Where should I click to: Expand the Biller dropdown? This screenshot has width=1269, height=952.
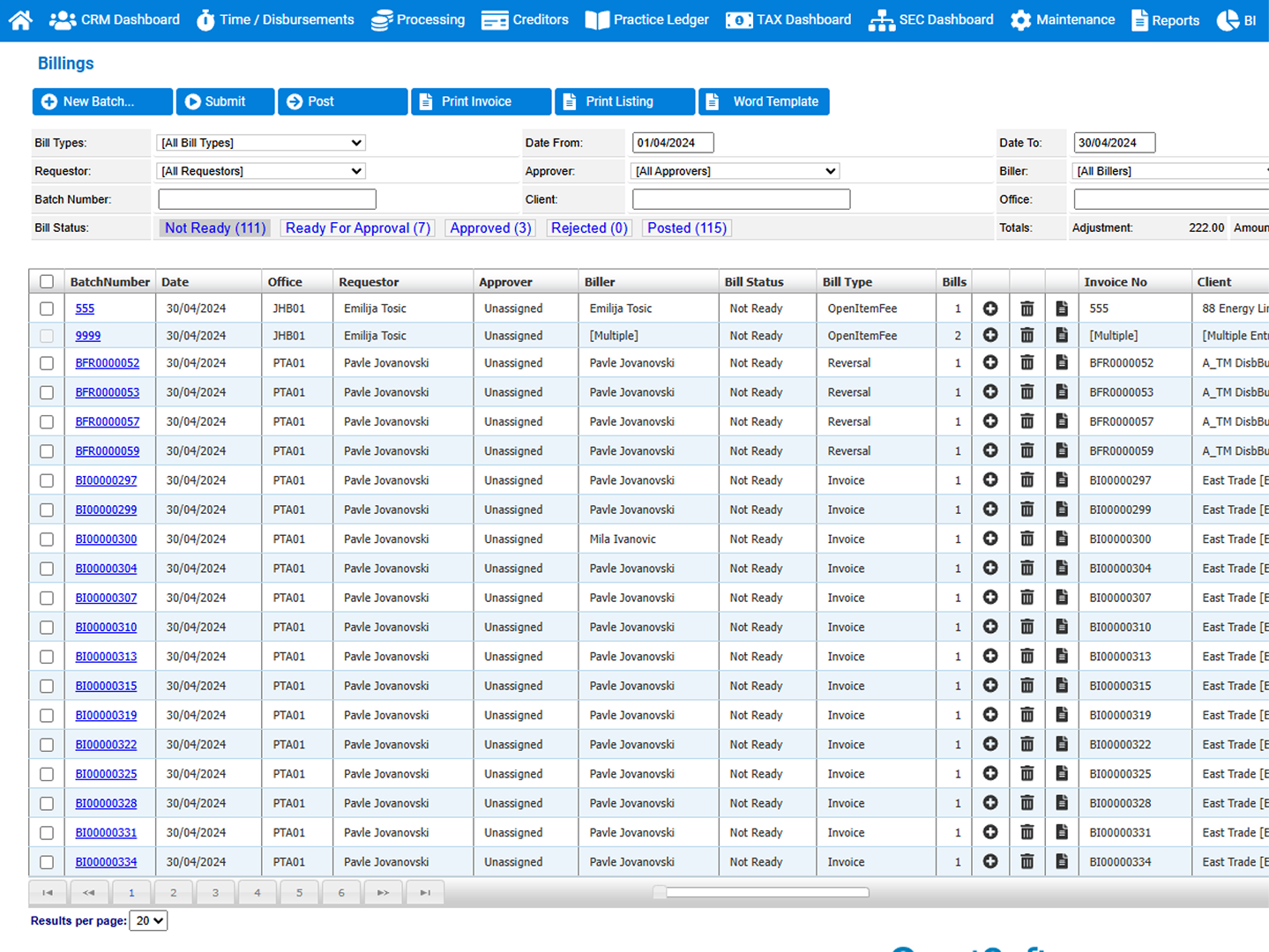[1171, 171]
